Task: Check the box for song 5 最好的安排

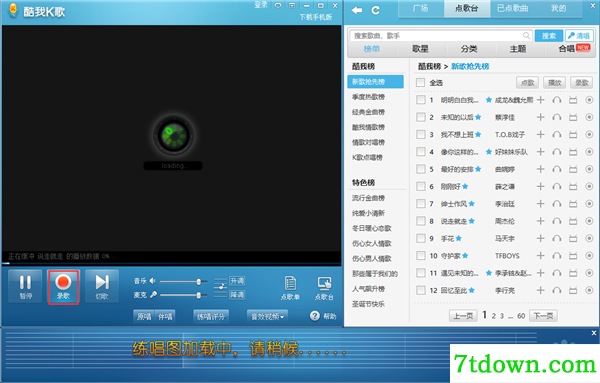Action: (421, 169)
